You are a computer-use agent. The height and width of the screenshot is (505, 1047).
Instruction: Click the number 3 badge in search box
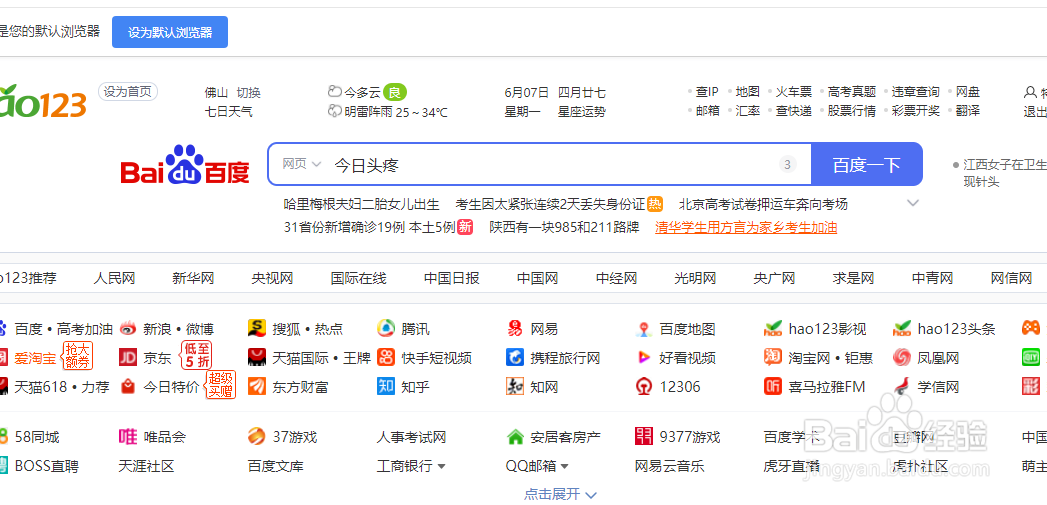788,164
